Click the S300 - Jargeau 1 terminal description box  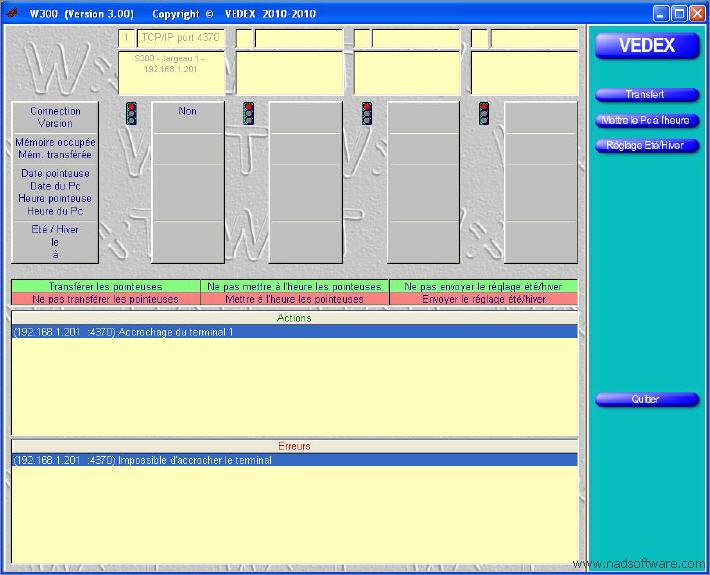click(x=171, y=72)
